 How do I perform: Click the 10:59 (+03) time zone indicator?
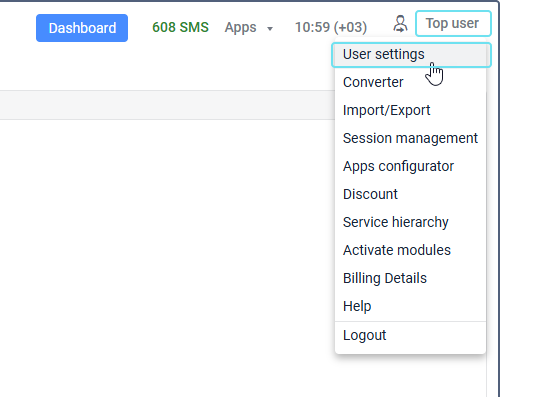(331, 27)
